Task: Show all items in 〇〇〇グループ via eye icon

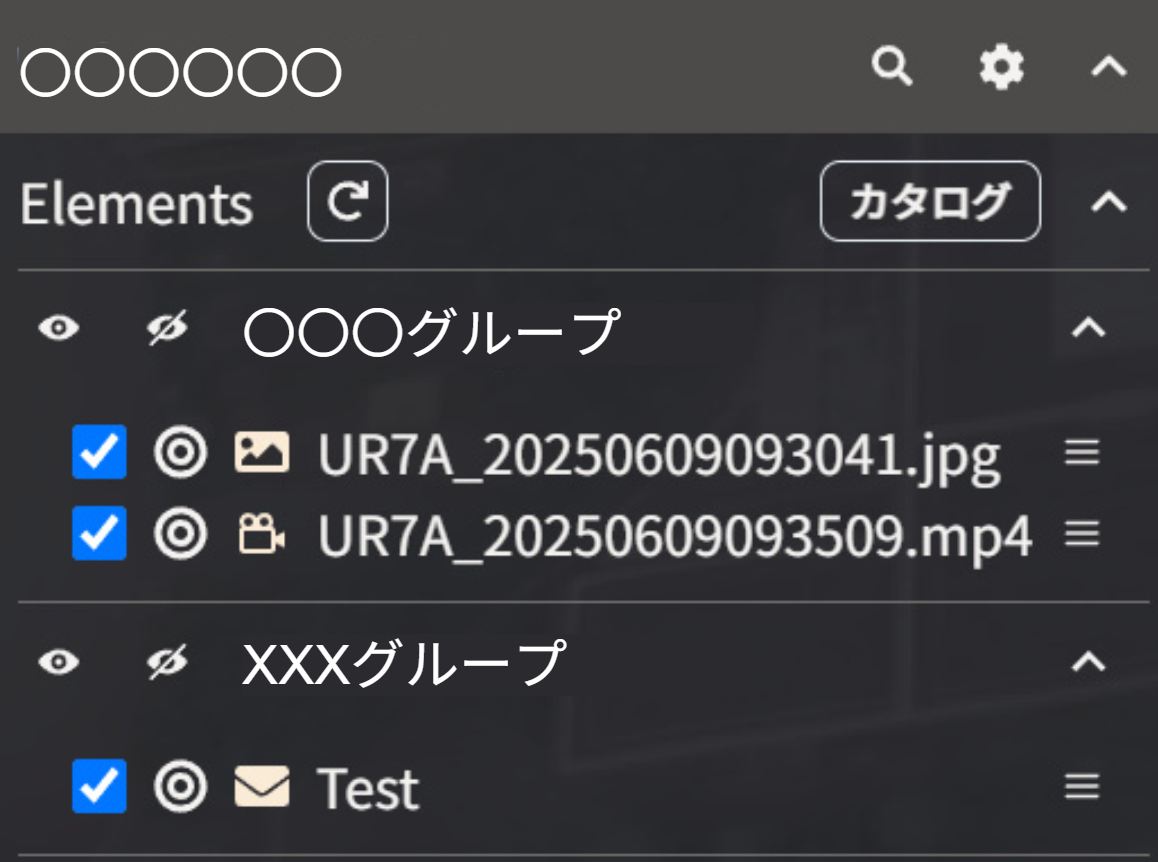Action: (59, 328)
